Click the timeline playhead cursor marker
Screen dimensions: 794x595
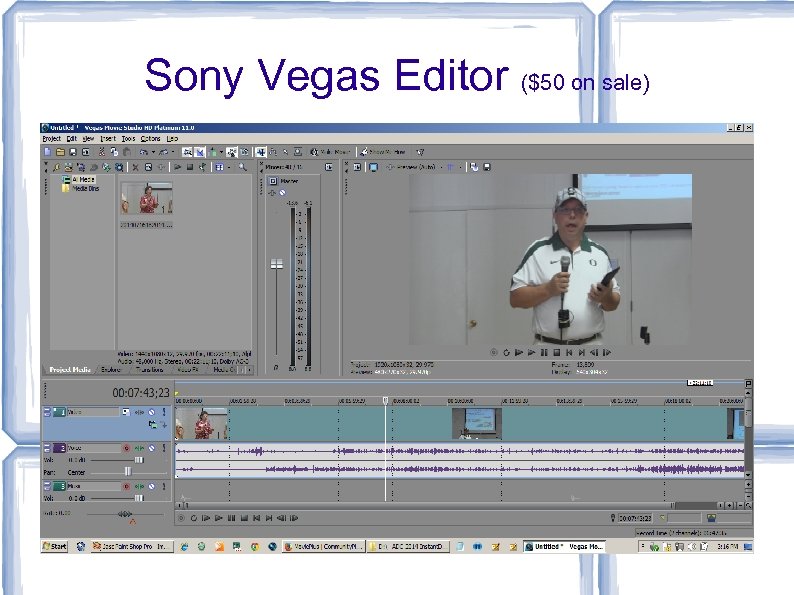pyautogui.click(x=385, y=401)
